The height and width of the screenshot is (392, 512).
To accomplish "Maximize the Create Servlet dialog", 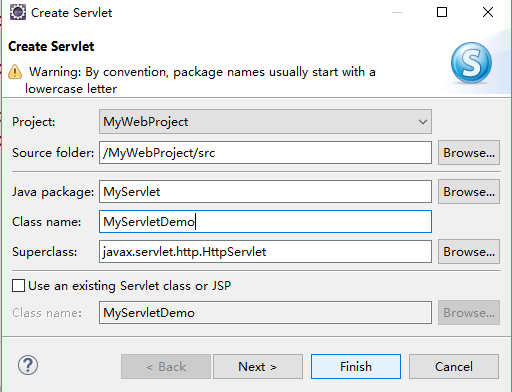I will point(442,12).
